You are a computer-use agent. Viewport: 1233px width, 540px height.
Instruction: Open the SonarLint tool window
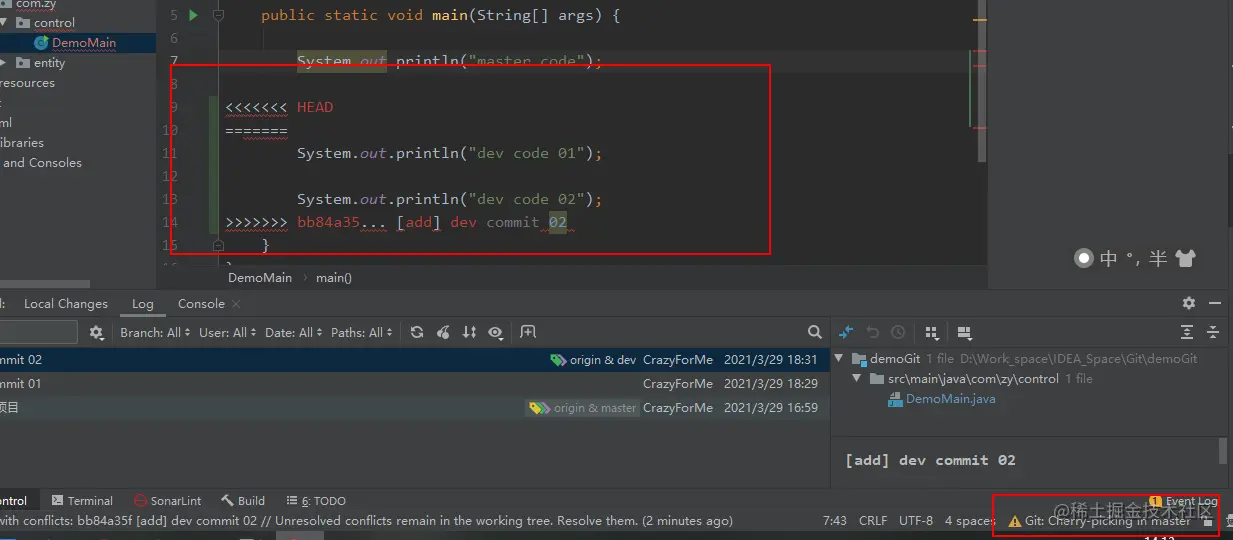tap(167, 500)
